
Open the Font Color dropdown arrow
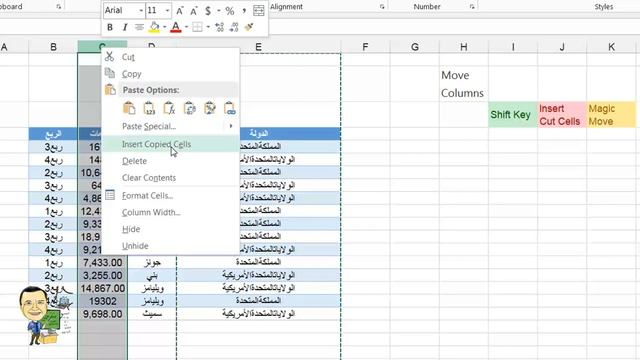click(x=186, y=27)
